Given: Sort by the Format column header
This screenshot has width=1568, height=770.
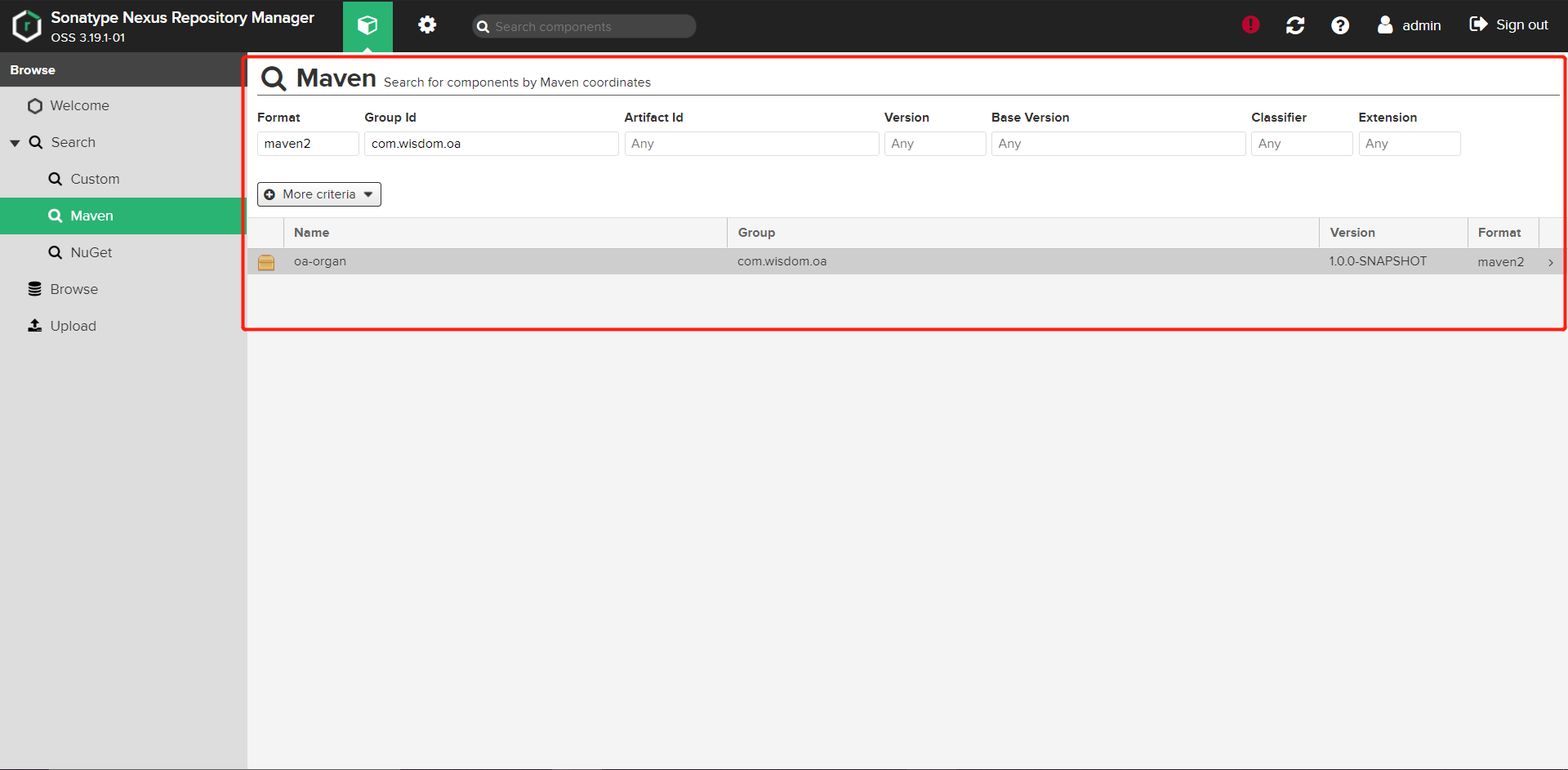Looking at the screenshot, I should click(1503, 233).
